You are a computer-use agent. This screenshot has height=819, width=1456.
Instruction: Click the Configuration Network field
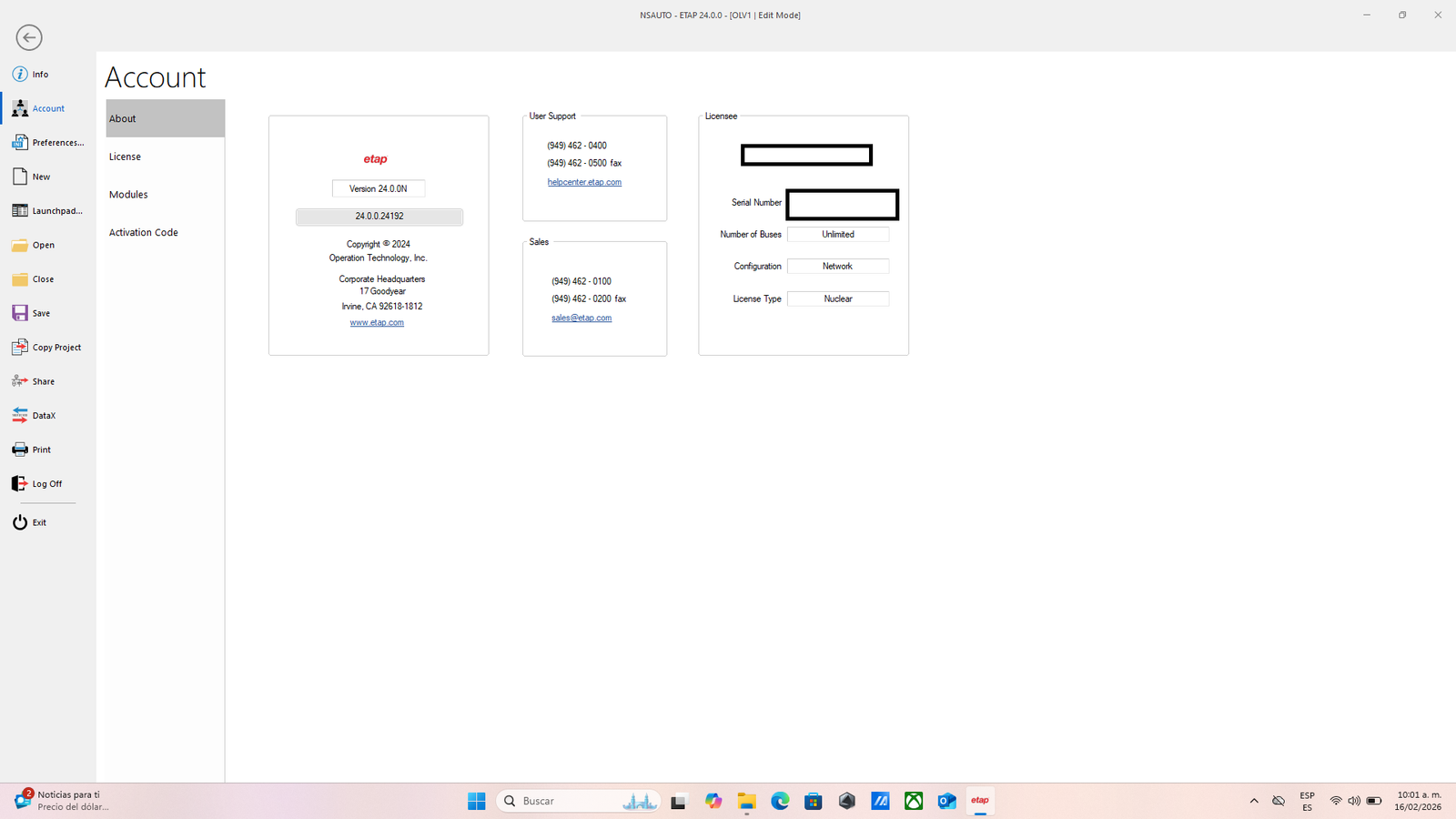[838, 266]
